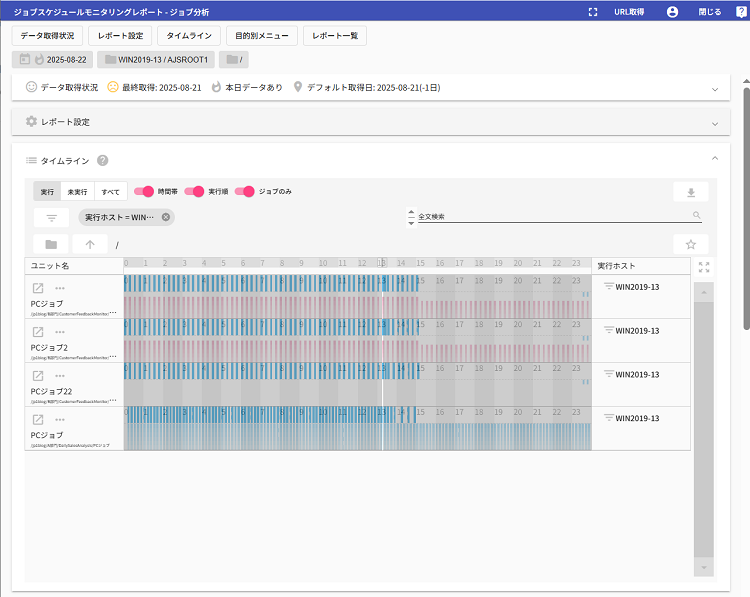Click the 実行ホスト column header
Image resolution: width=750 pixels, height=597 pixels.
pos(641,266)
